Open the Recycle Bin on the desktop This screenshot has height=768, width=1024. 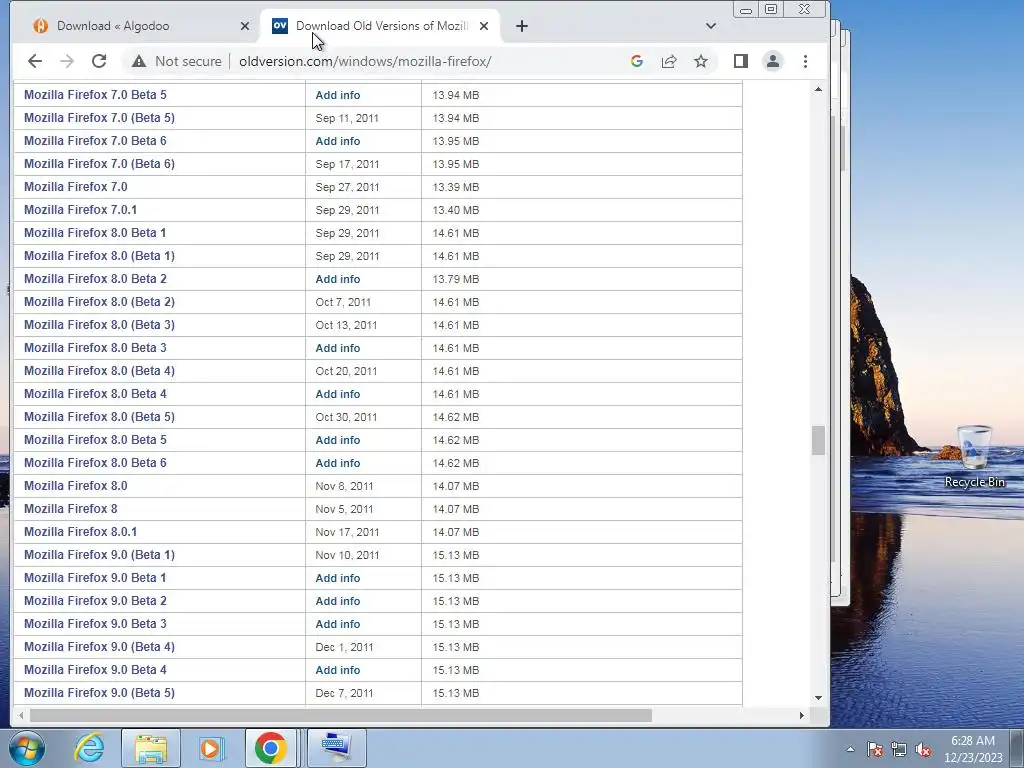tap(974, 456)
